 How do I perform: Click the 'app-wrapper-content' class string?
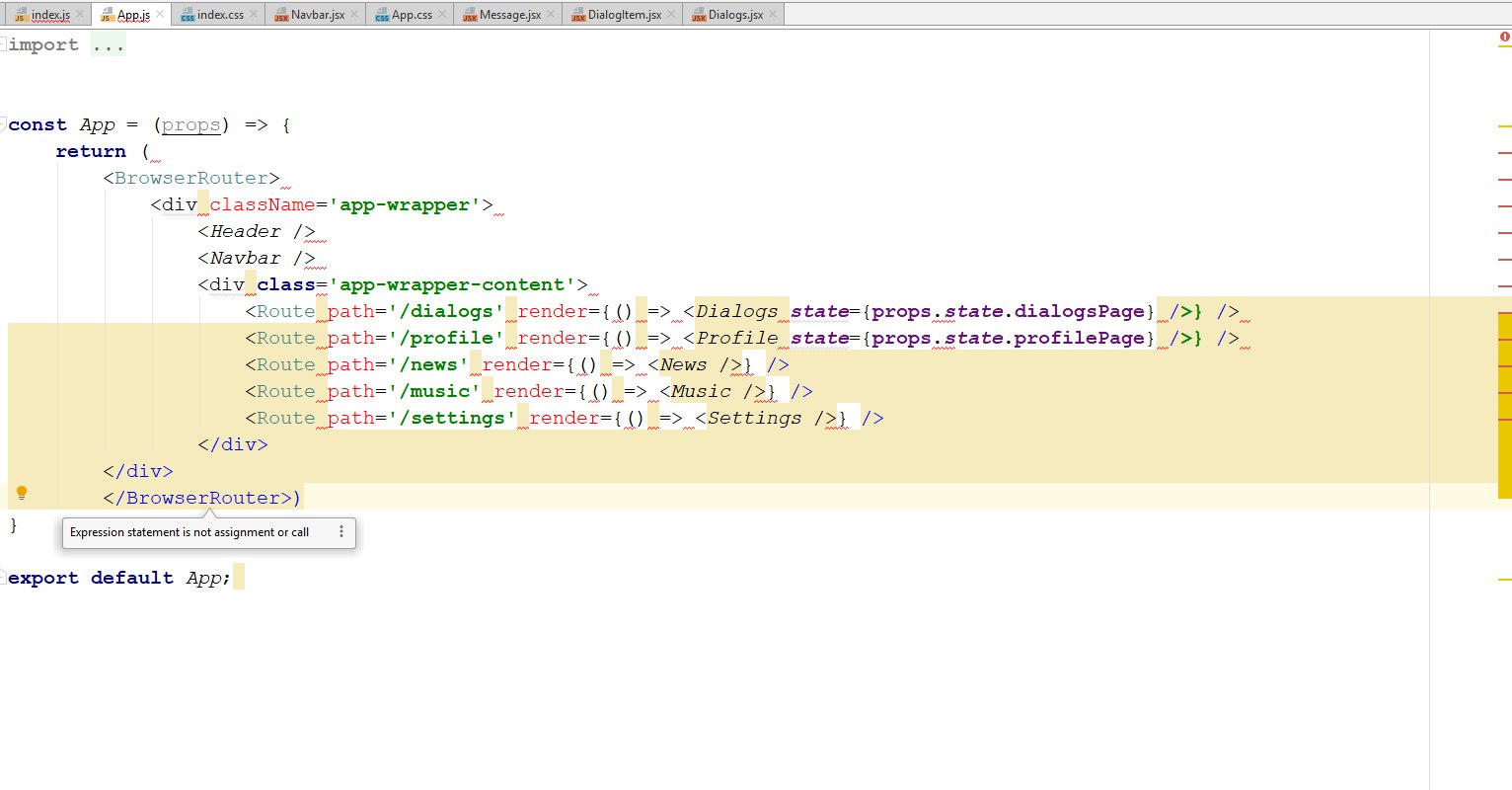tap(452, 285)
